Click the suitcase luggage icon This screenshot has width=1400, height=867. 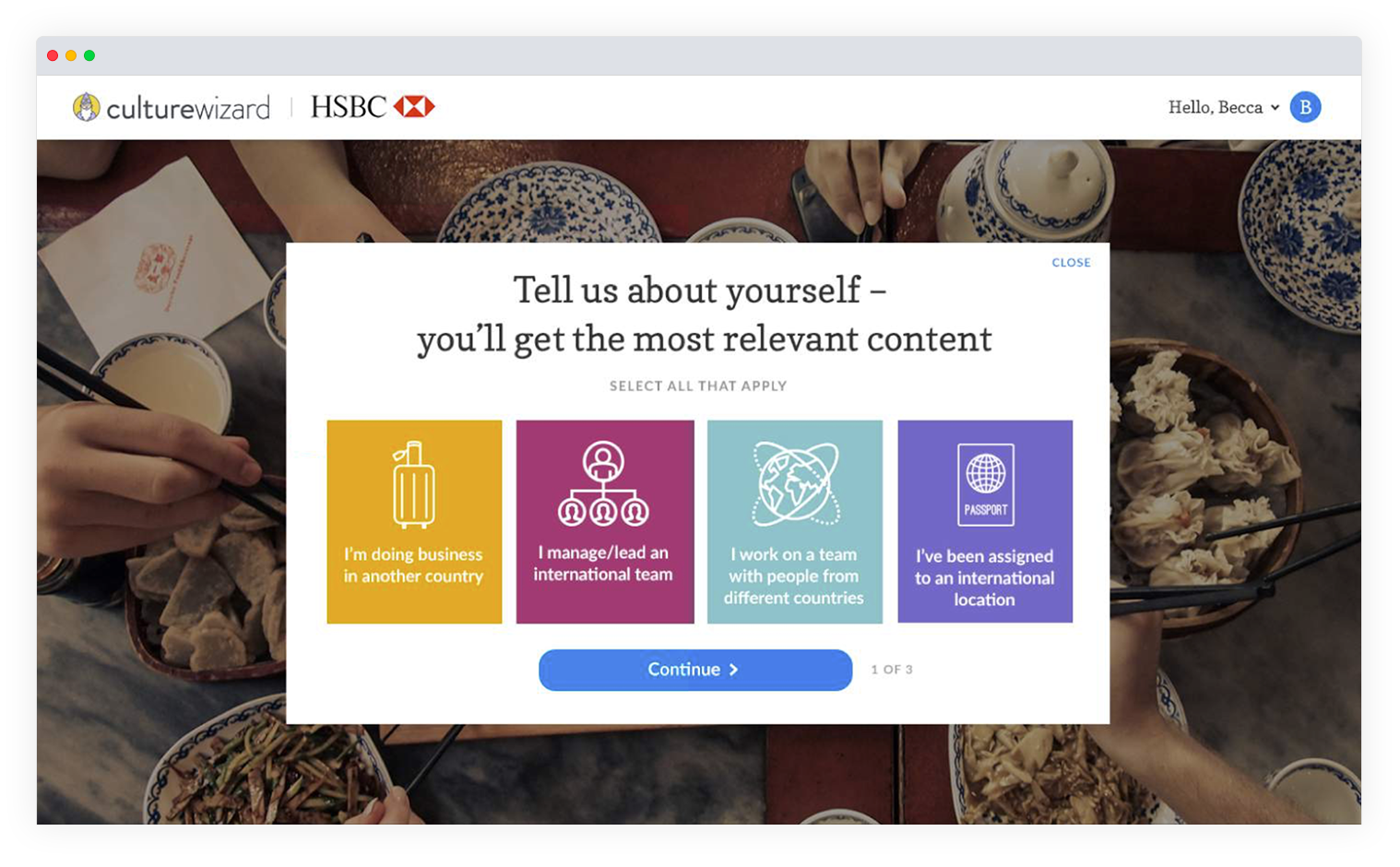click(413, 484)
